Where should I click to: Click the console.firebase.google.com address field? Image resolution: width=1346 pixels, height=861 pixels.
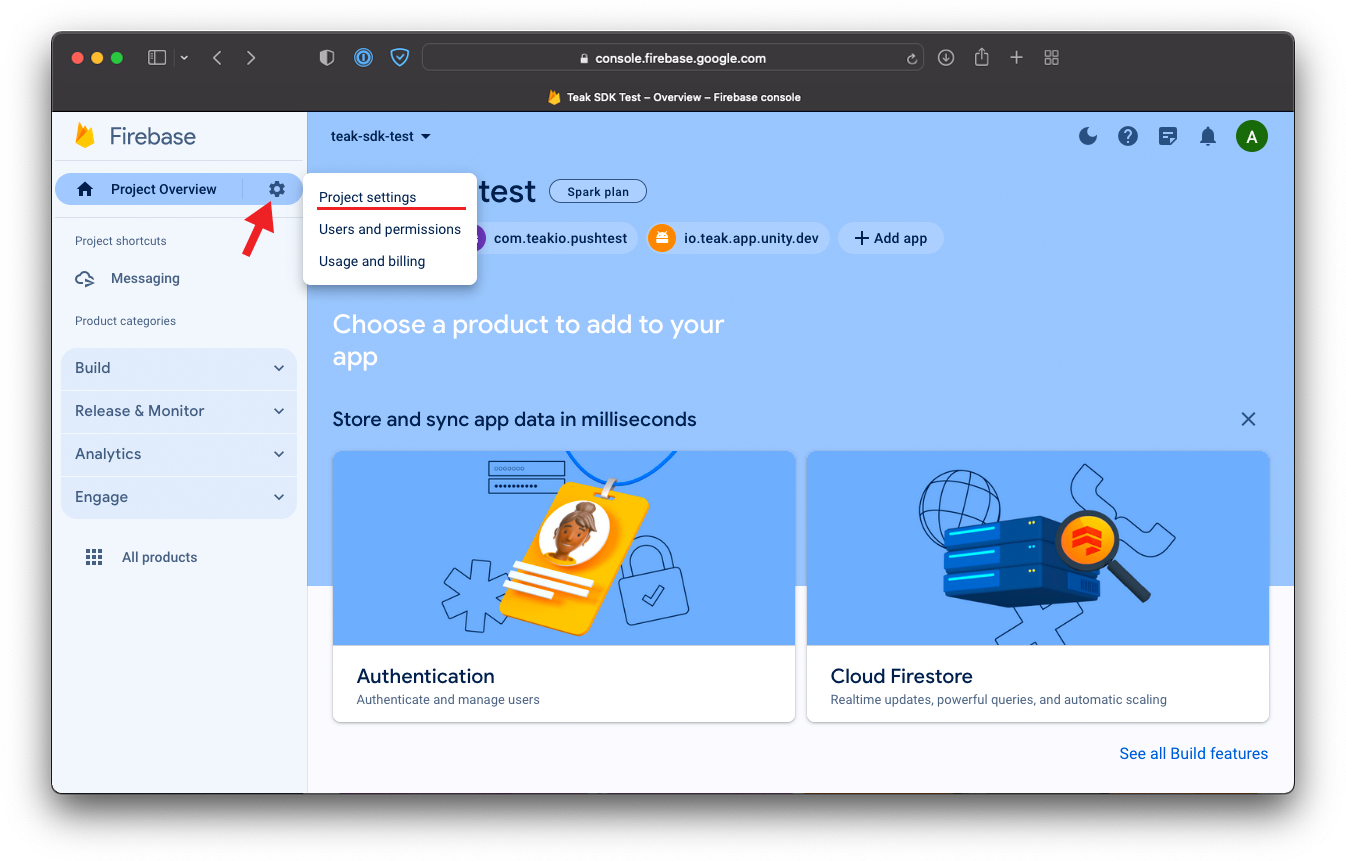click(673, 58)
